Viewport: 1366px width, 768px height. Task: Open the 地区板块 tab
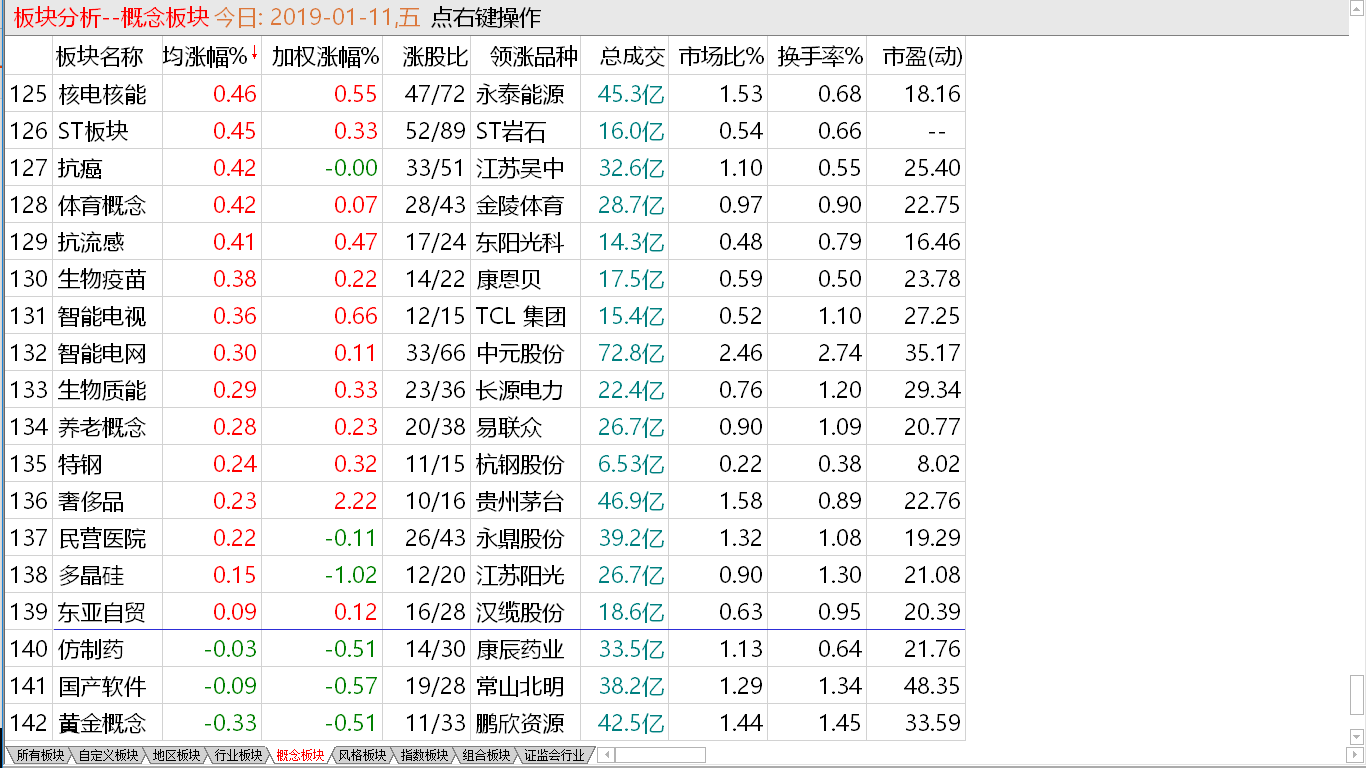[x=176, y=755]
